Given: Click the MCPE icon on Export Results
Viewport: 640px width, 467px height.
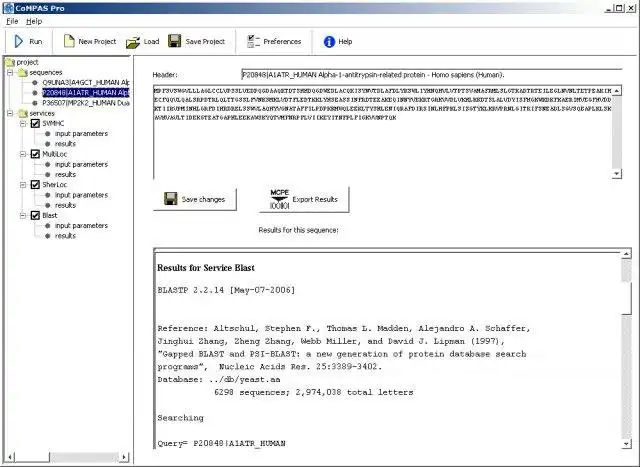Looking at the screenshot, I should point(280,199).
